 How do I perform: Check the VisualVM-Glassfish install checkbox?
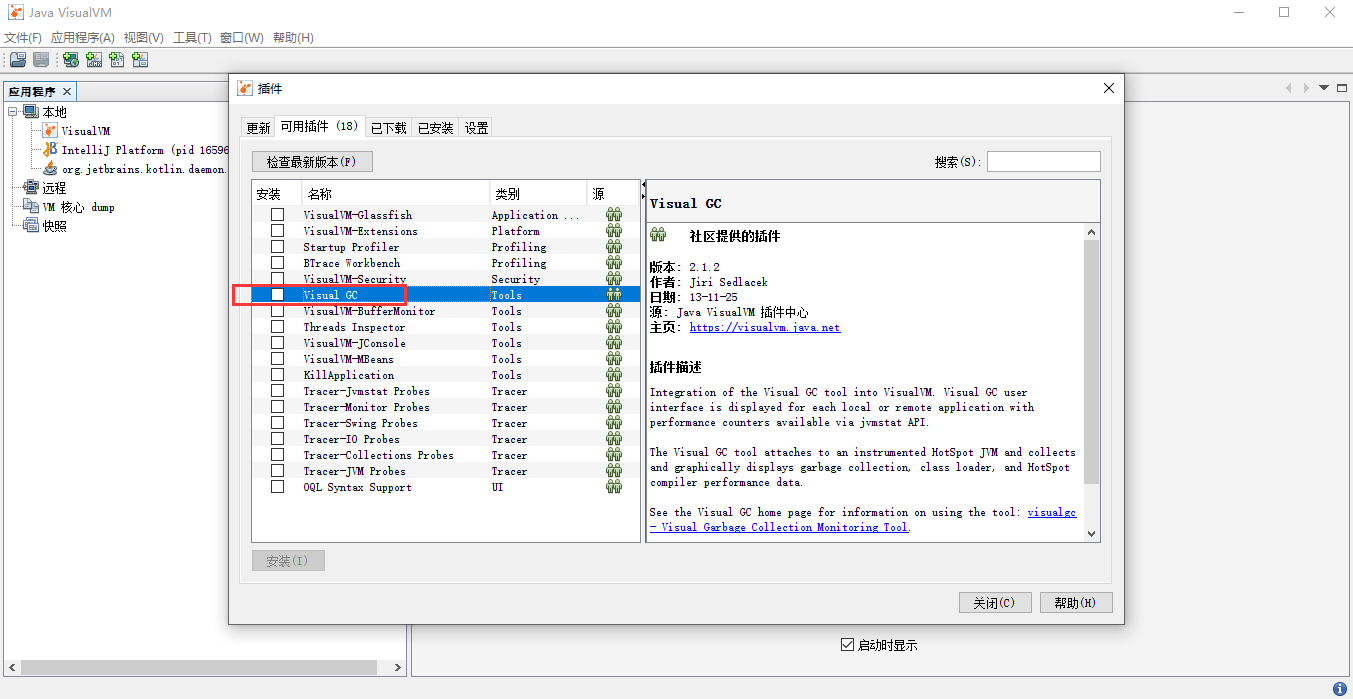coord(277,215)
